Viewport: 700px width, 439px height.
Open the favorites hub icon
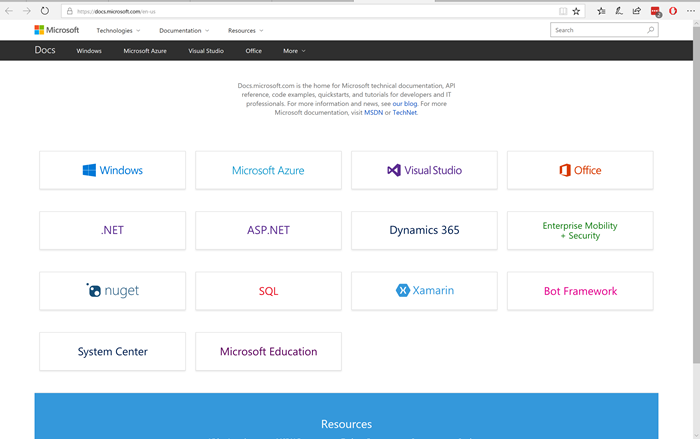click(601, 11)
